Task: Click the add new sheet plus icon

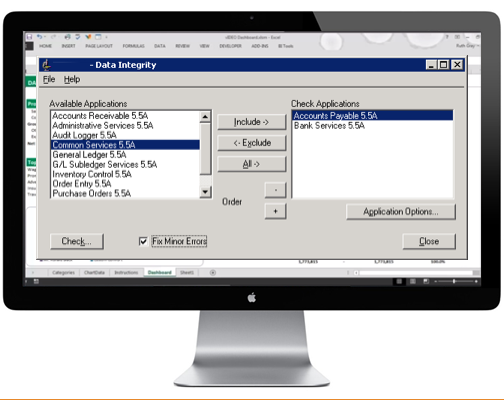Action: (213, 272)
